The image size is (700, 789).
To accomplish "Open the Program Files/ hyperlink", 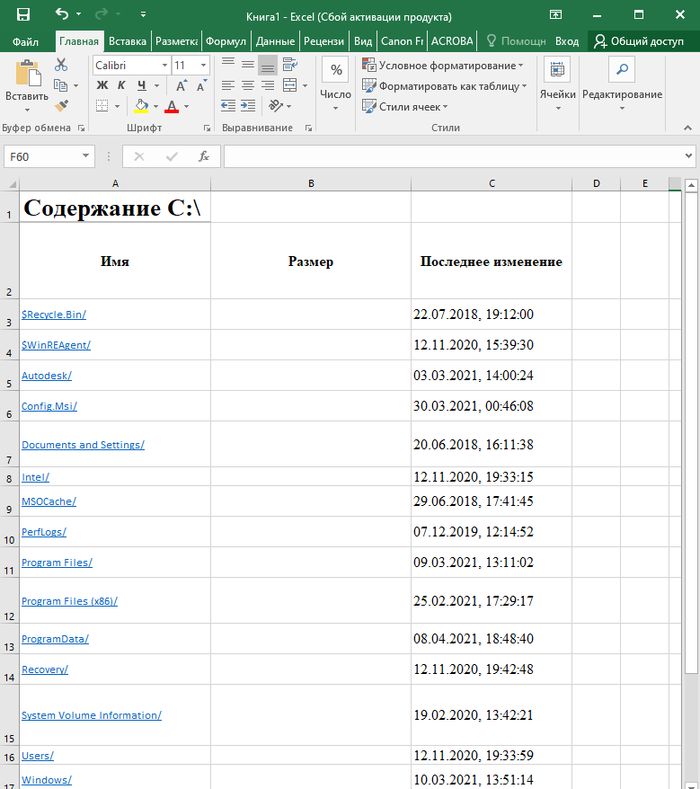I will point(57,562).
